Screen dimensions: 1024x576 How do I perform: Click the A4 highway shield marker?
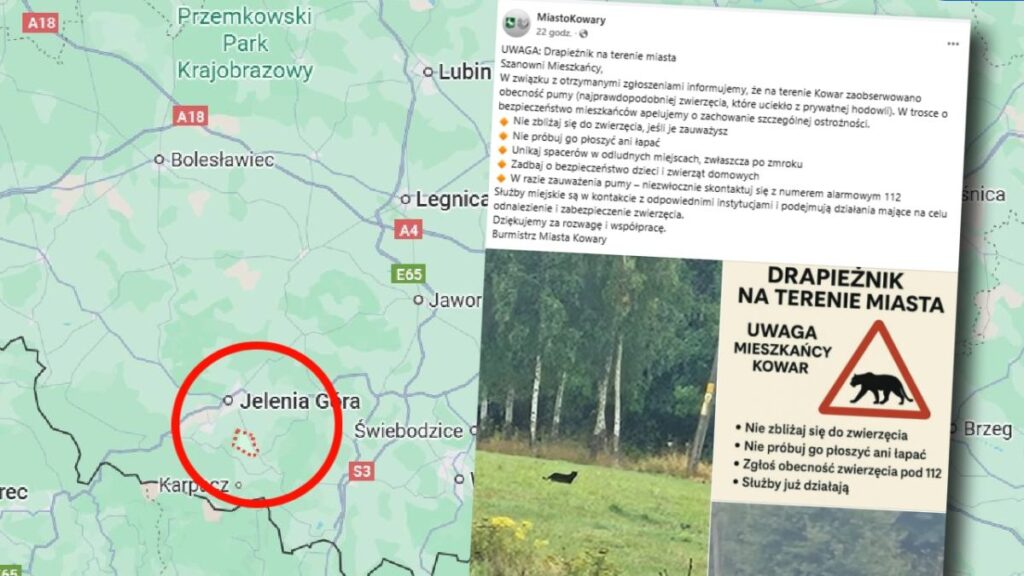(408, 230)
